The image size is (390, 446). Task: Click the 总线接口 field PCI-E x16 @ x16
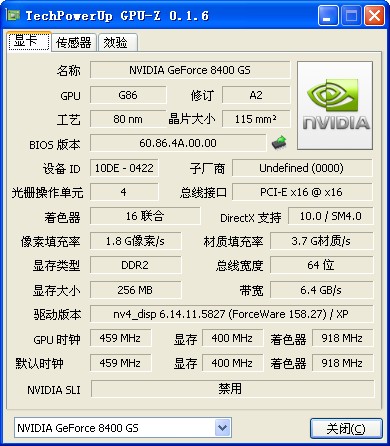302,192
